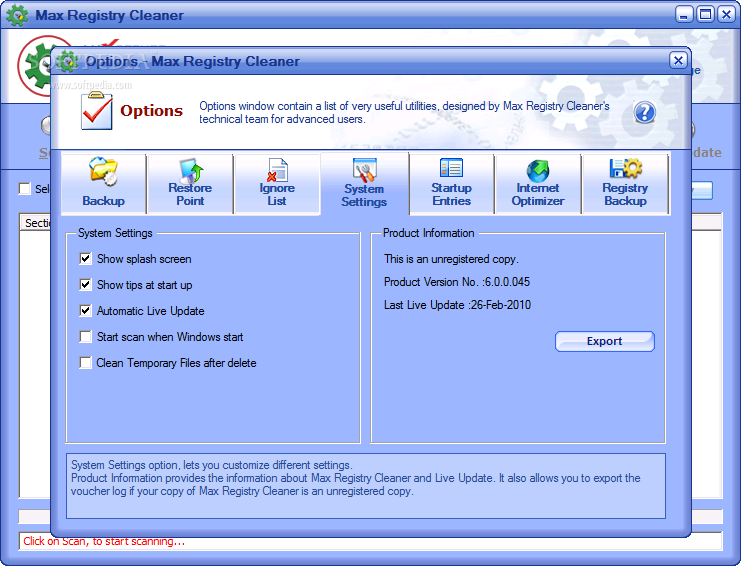Click the System Settings description text box

click(366, 486)
